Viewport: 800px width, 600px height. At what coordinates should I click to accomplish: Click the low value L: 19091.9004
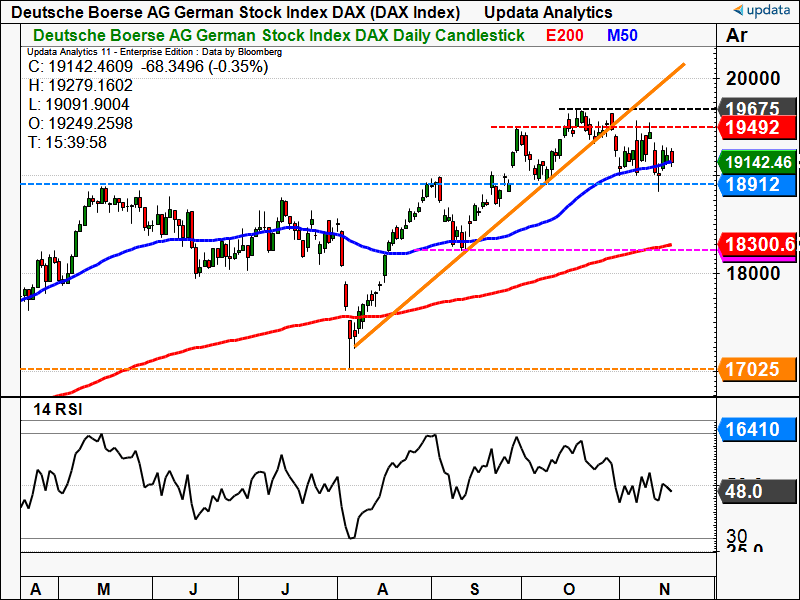pos(79,105)
